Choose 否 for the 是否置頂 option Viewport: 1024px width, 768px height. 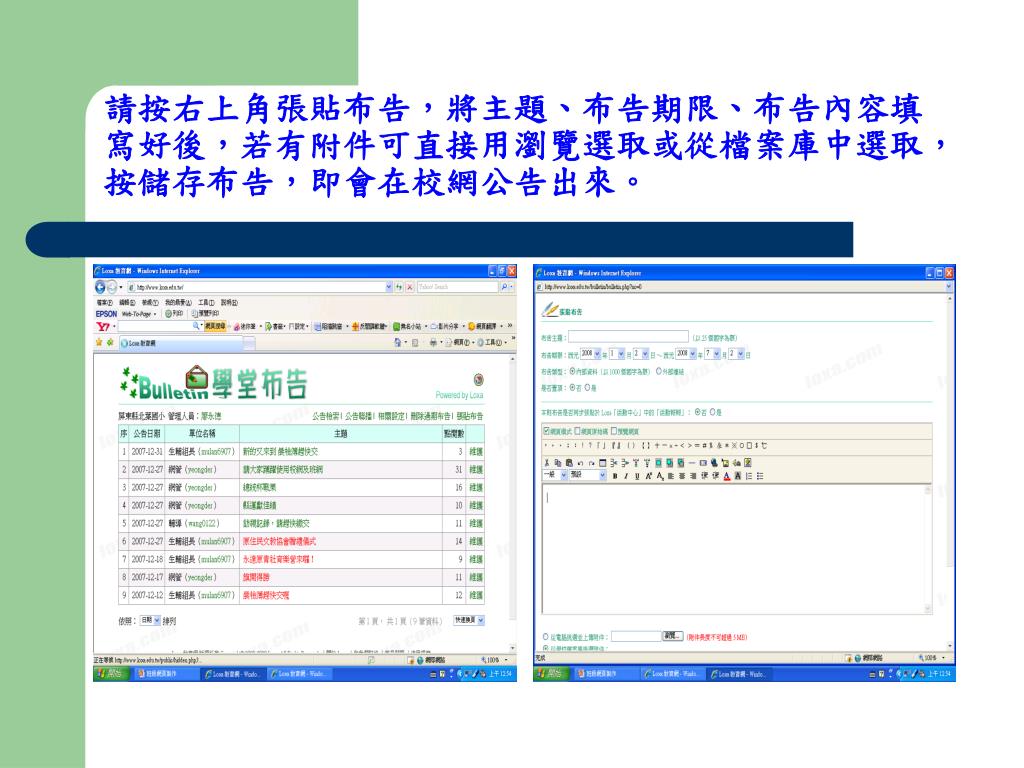(x=572, y=387)
